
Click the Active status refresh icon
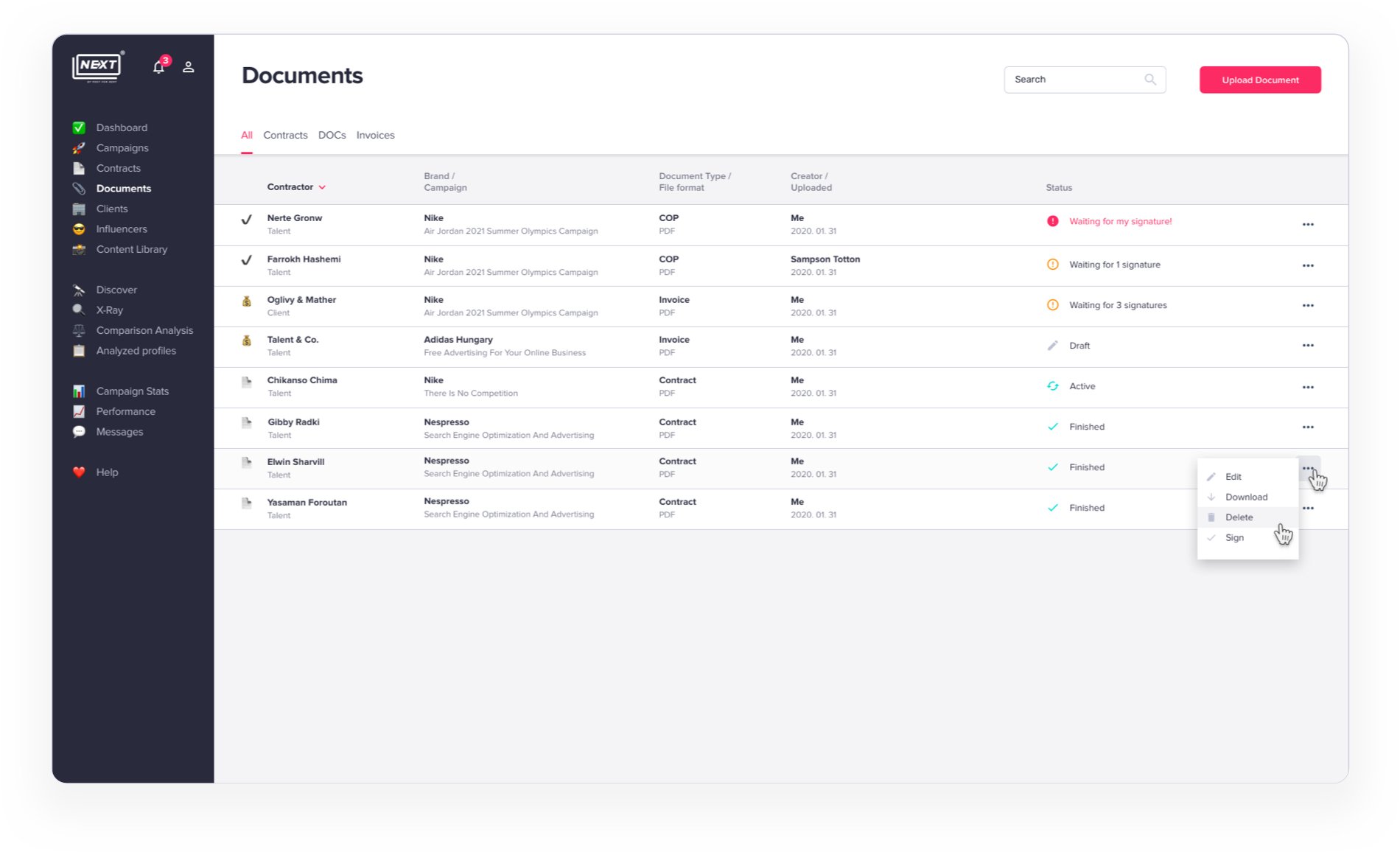[1053, 386]
